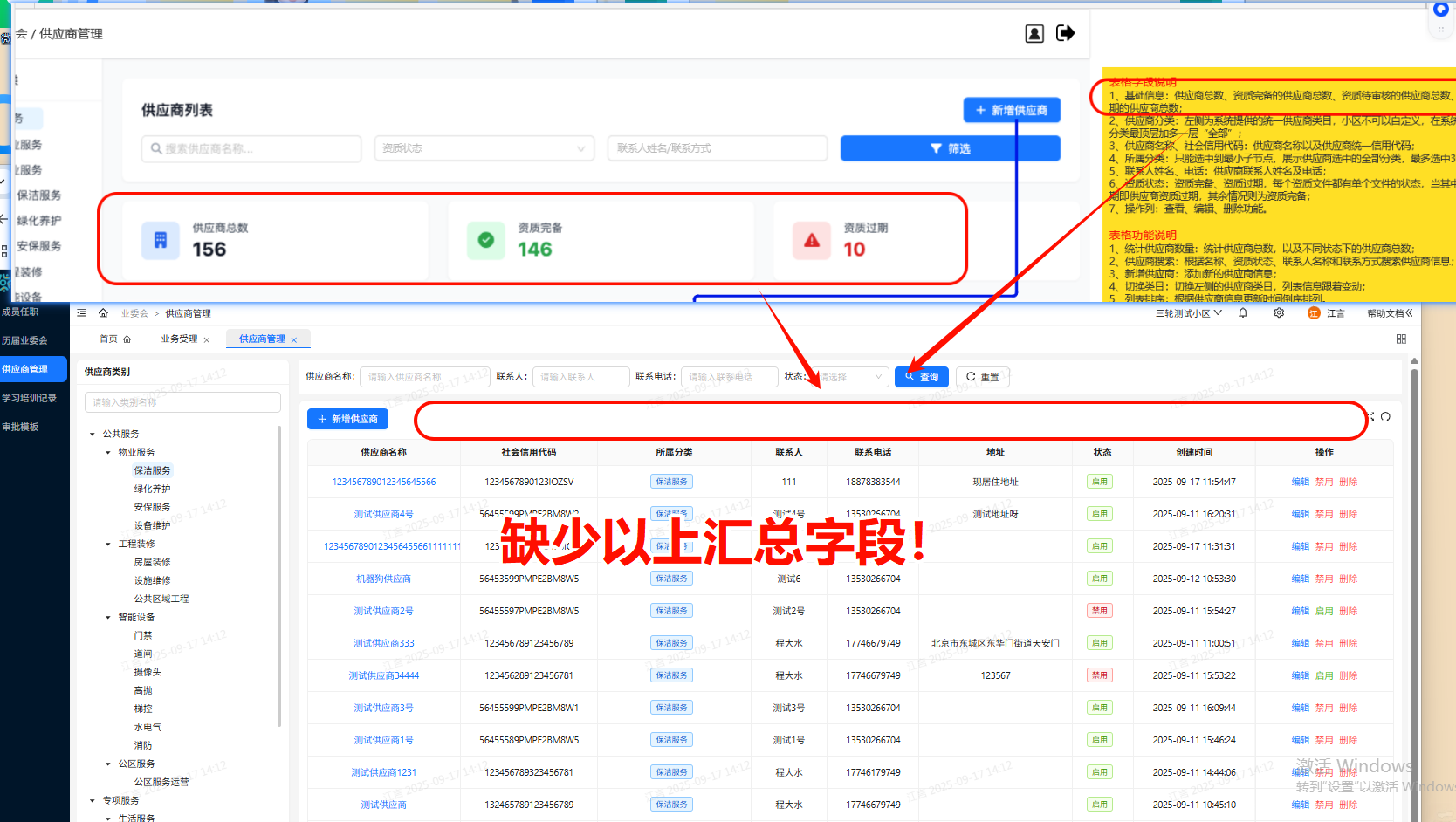
Task: Switch to the 首页 tab
Action: [114, 339]
